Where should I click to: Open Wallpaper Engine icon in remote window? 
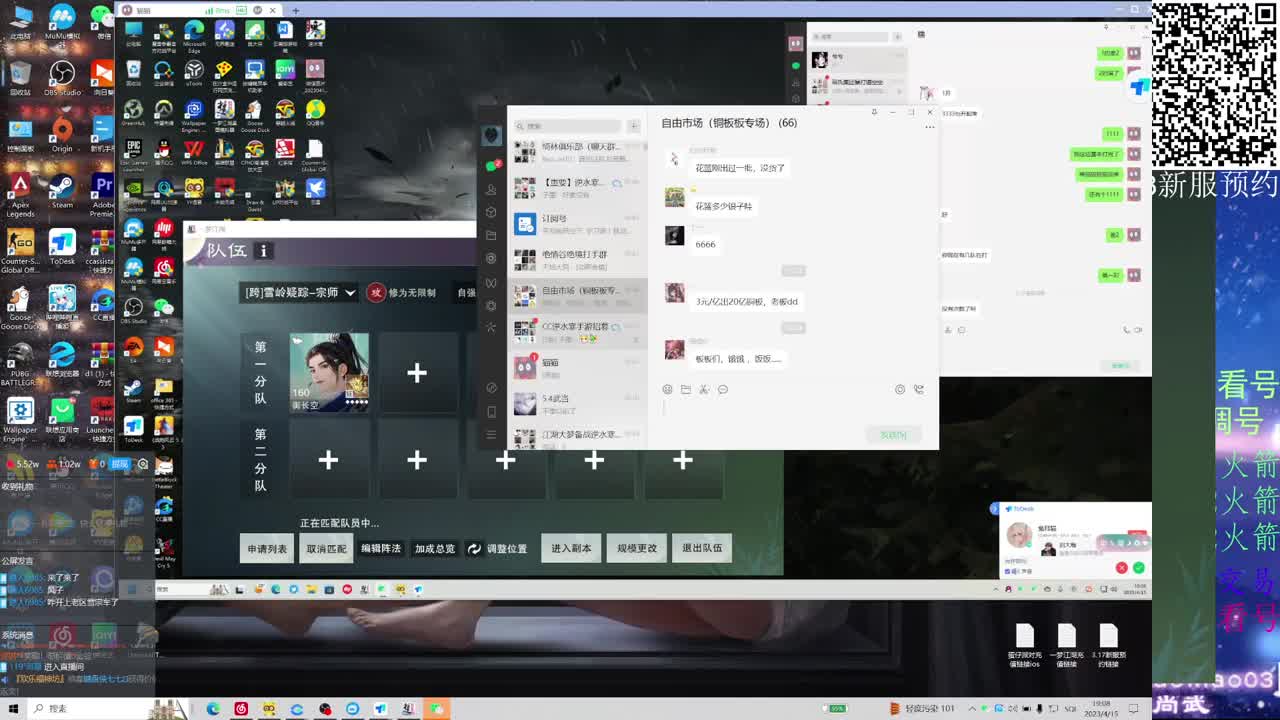tap(194, 114)
